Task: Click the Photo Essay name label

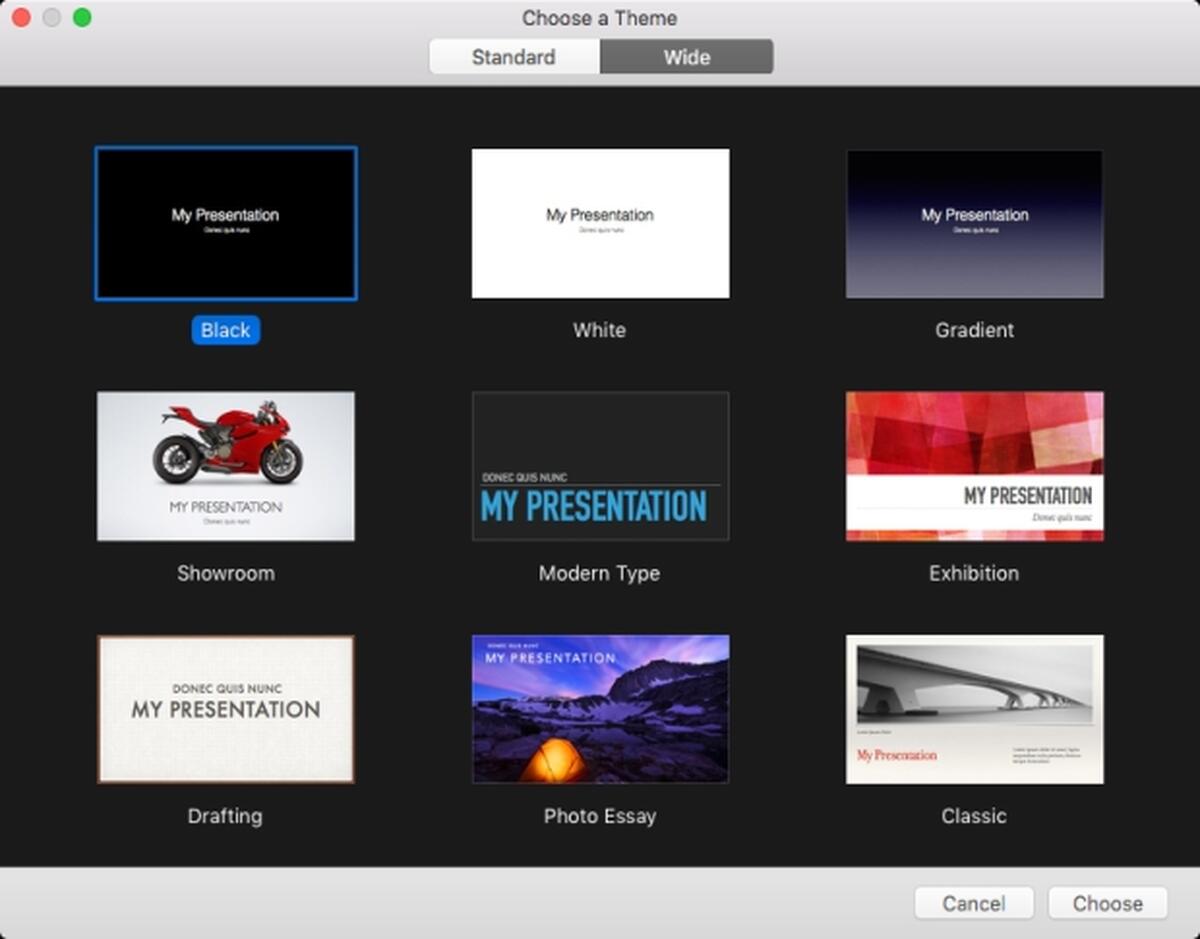Action: (600, 816)
